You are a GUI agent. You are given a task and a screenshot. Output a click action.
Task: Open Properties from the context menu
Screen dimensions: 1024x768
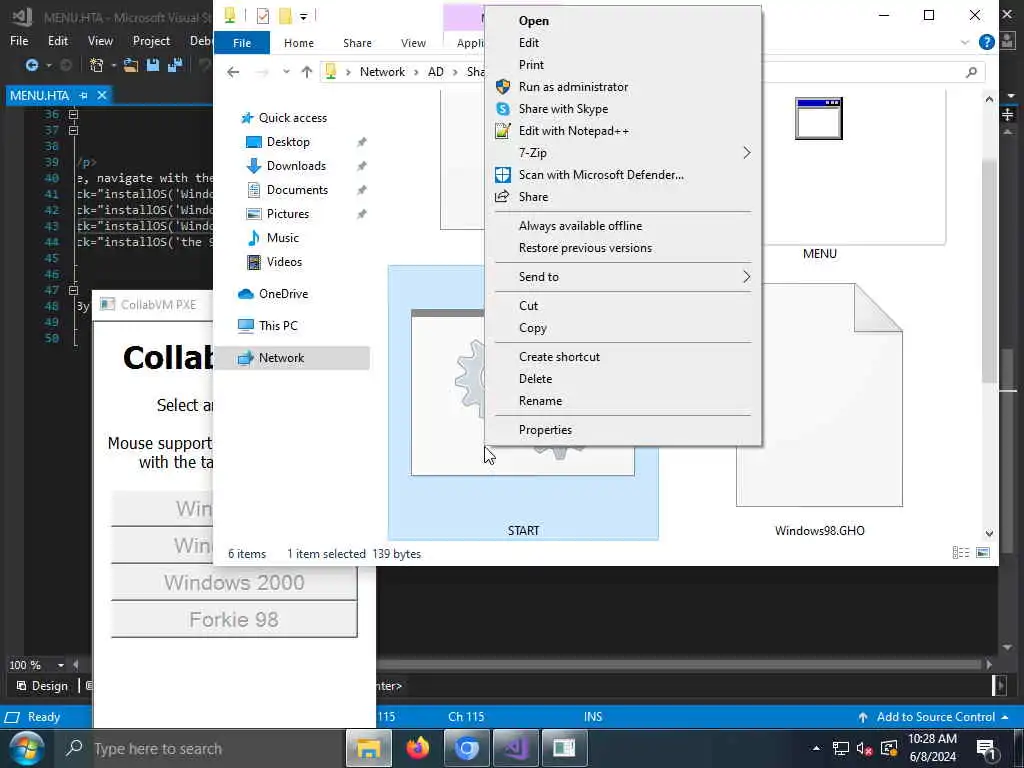coord(545,430)
